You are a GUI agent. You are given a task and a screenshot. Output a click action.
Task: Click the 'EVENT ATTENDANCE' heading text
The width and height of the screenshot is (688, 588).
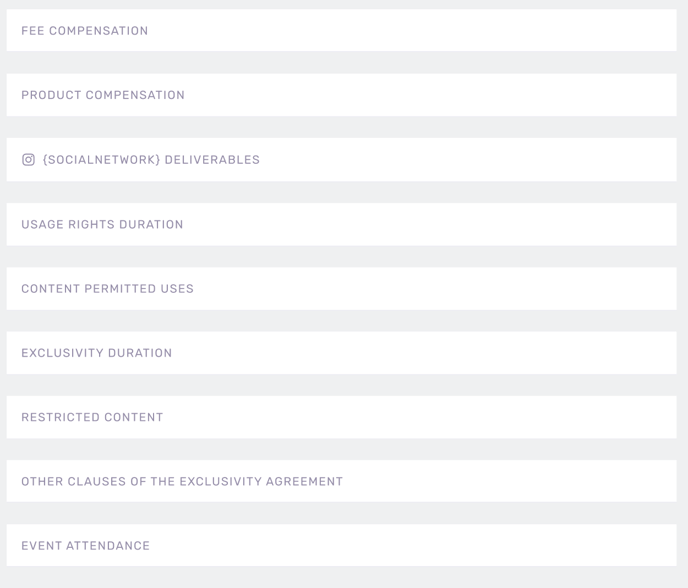click(85, 546)
